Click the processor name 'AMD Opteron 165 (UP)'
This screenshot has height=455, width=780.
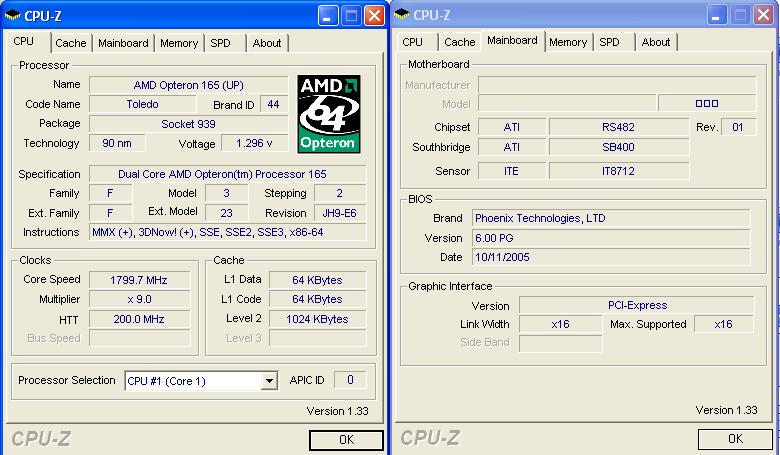click(x=189, y=85)
